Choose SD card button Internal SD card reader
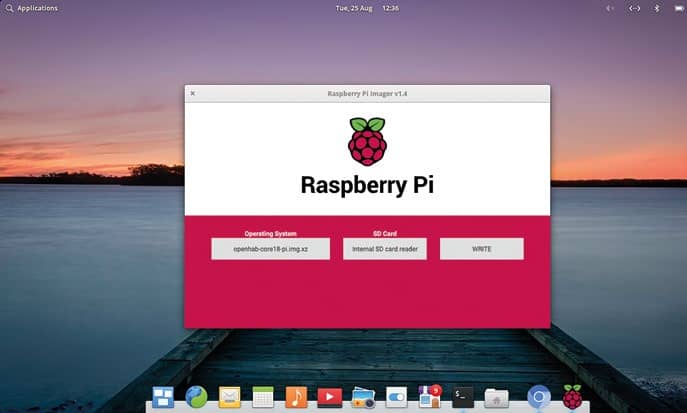The height and width of the screenshot is (413, 687). click(x=385, y=249)
